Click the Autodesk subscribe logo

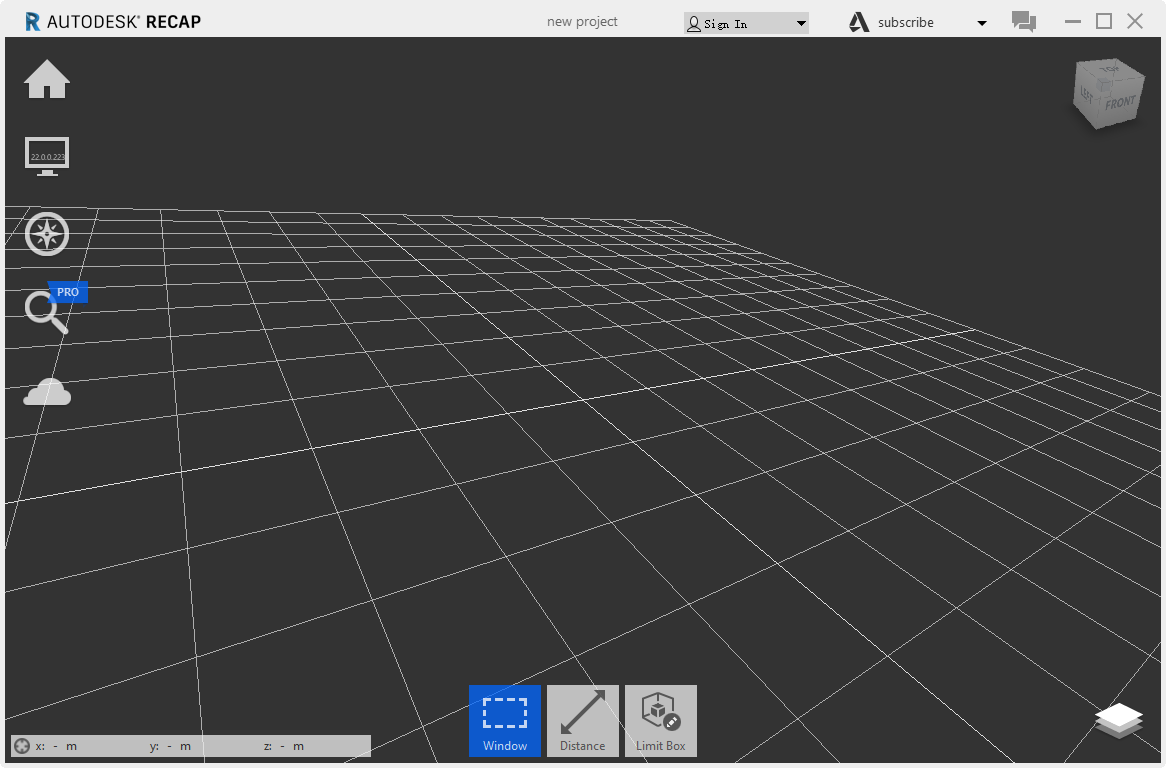point(859,22)
